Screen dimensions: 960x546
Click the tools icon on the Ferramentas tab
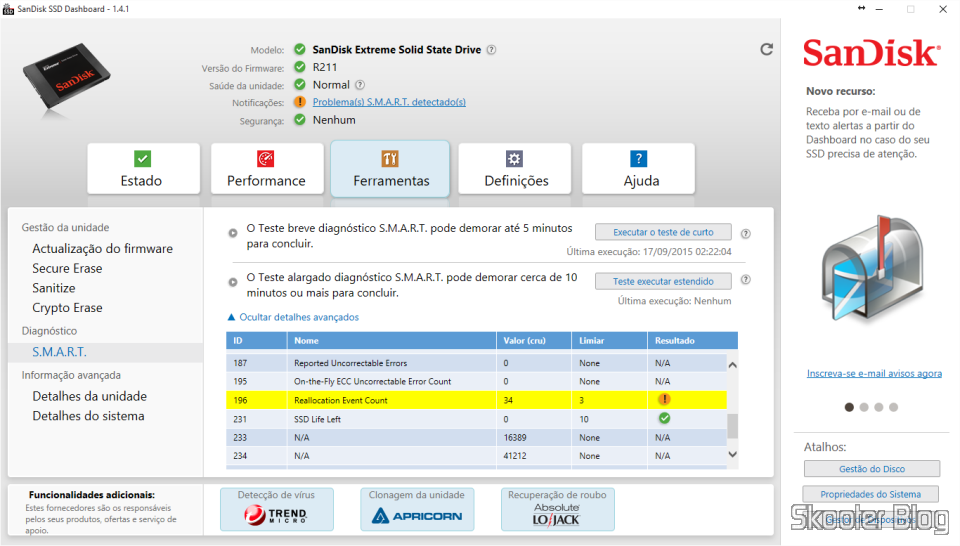390,159
